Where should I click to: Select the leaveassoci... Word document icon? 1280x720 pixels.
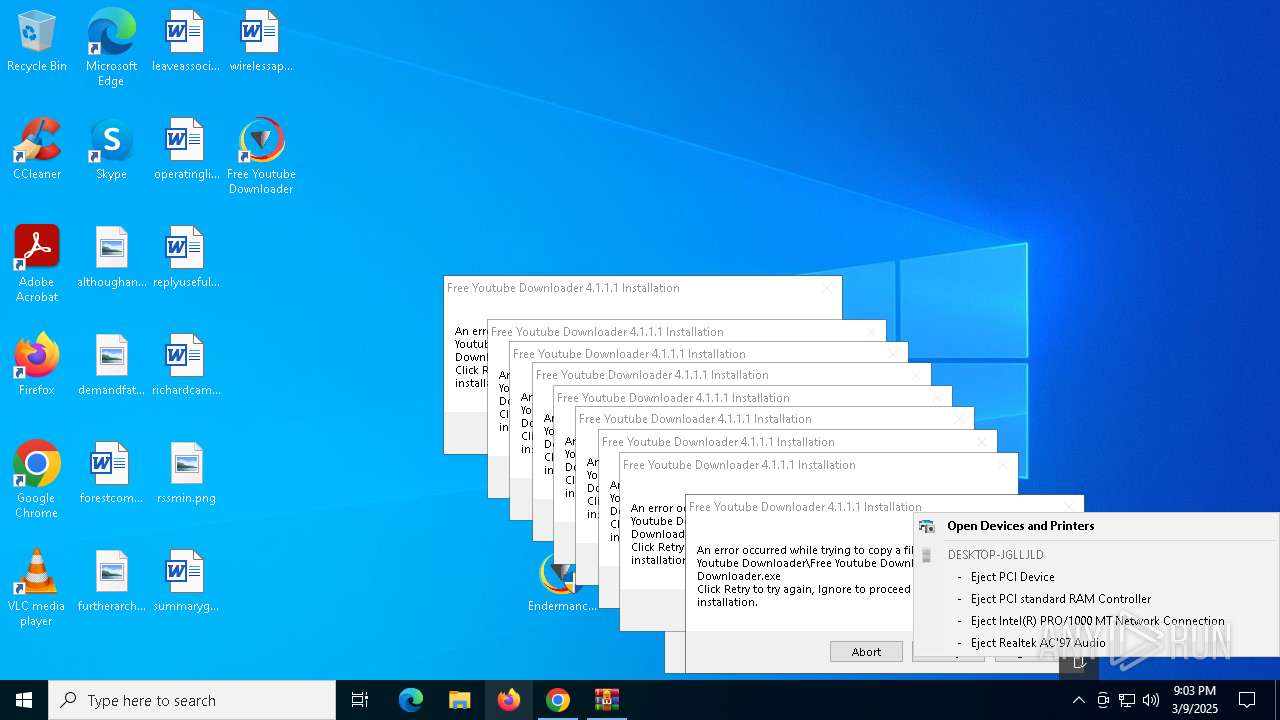(185, 42)
